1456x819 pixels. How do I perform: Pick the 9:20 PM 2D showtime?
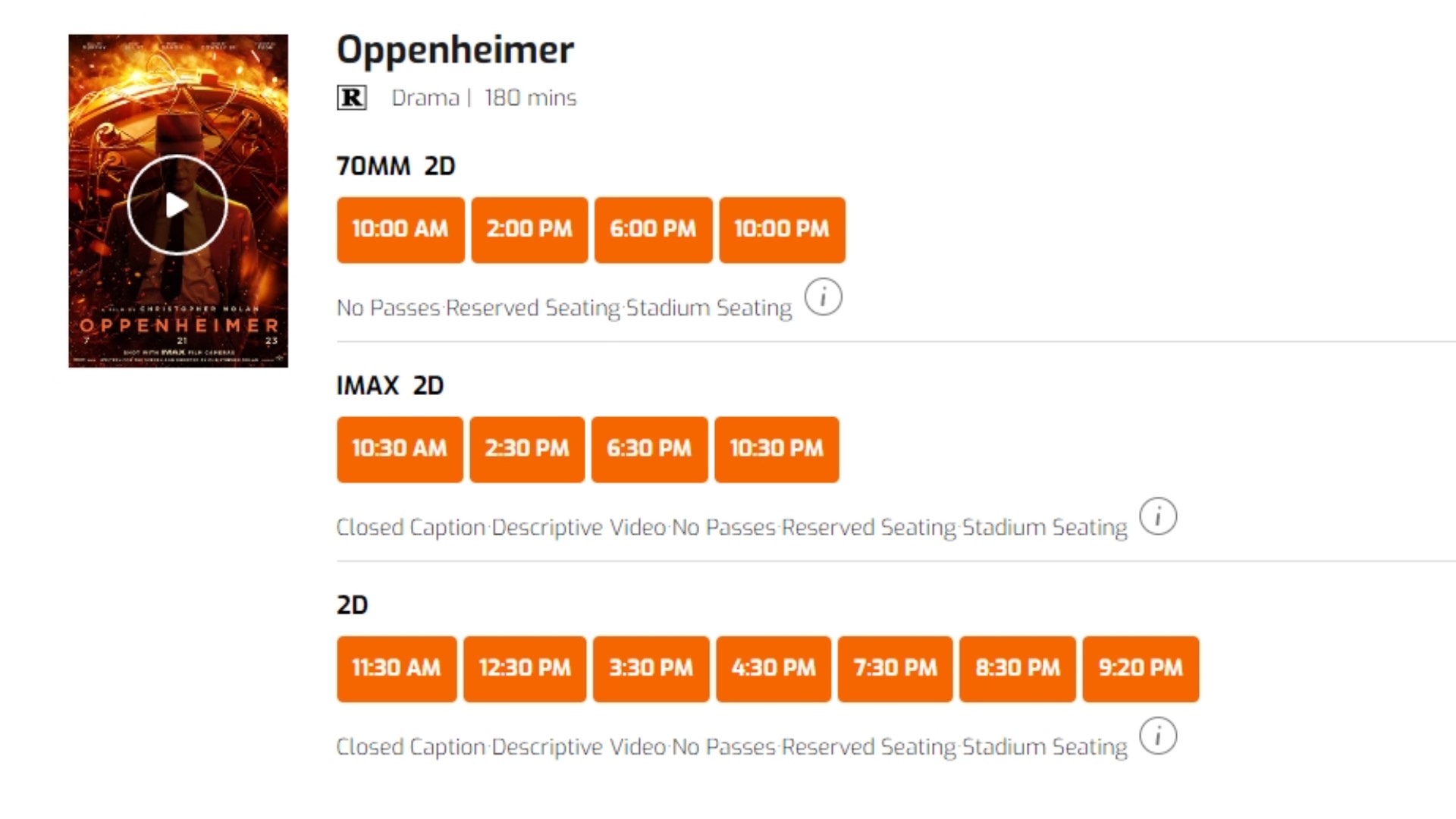1141,669
